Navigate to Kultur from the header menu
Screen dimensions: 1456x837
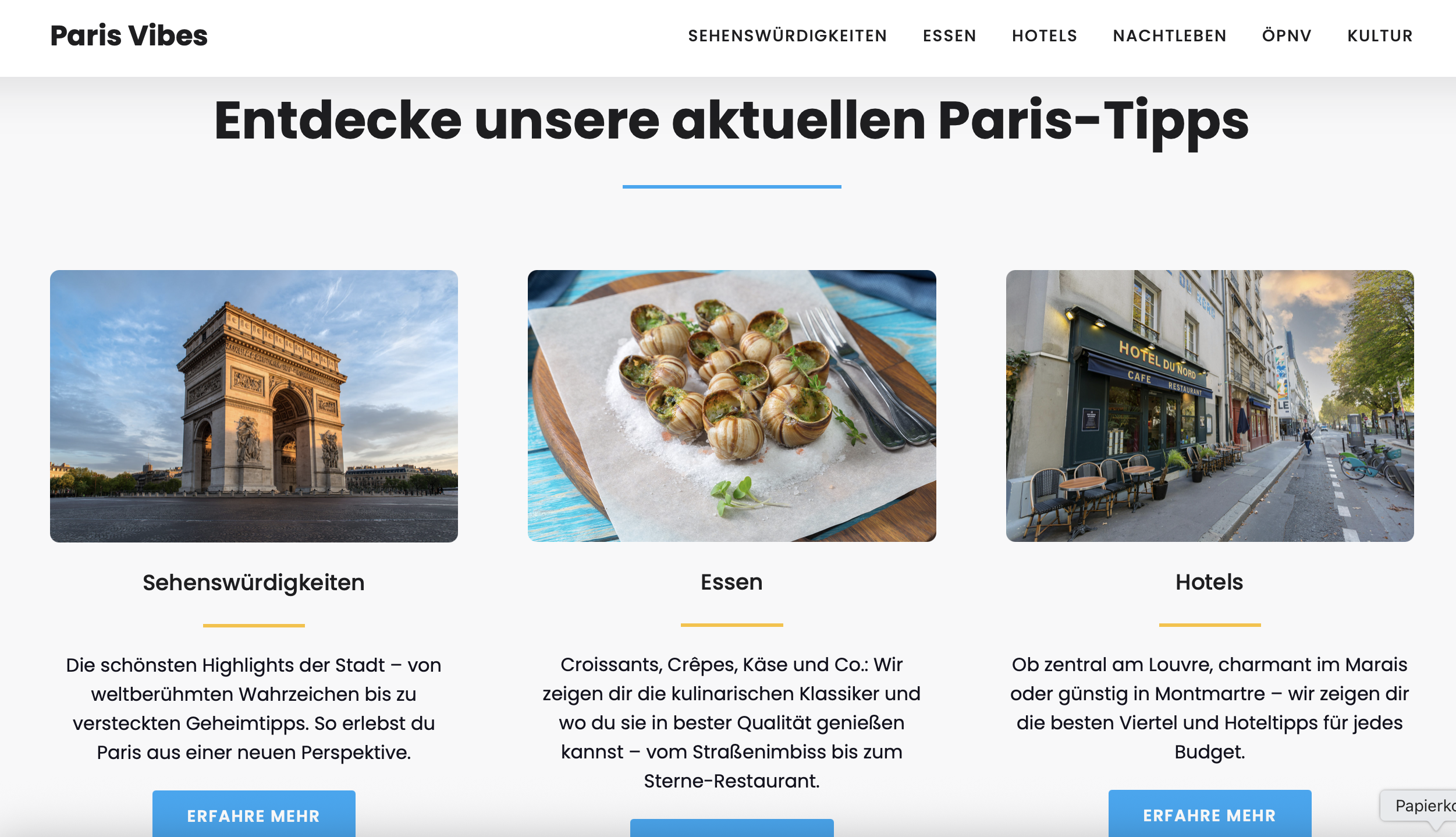coord(1380,36)
